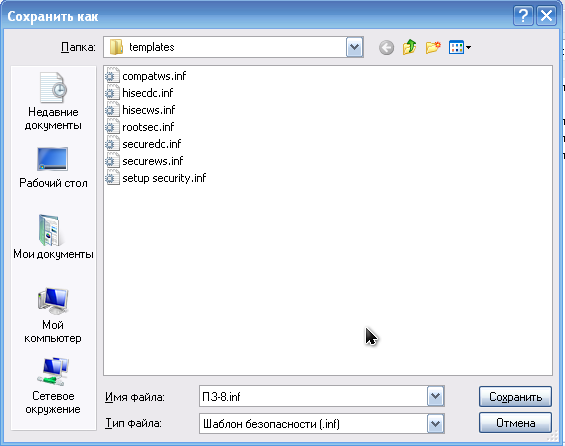This screenshot has height=446, width=565.
Task: Close the Сохранить как dialog
Action: pos(546,16)
